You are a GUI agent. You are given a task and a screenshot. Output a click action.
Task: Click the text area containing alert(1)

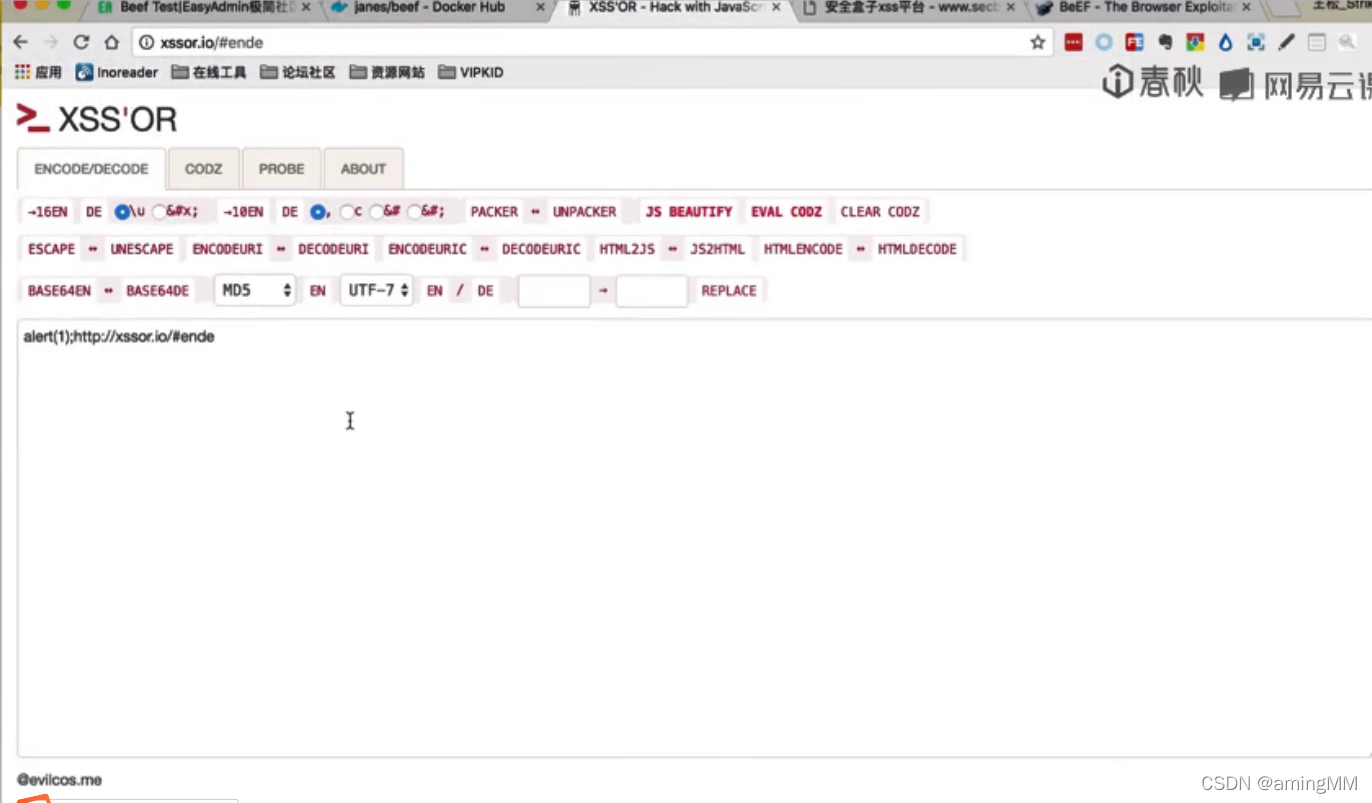[x=694, y=538]
